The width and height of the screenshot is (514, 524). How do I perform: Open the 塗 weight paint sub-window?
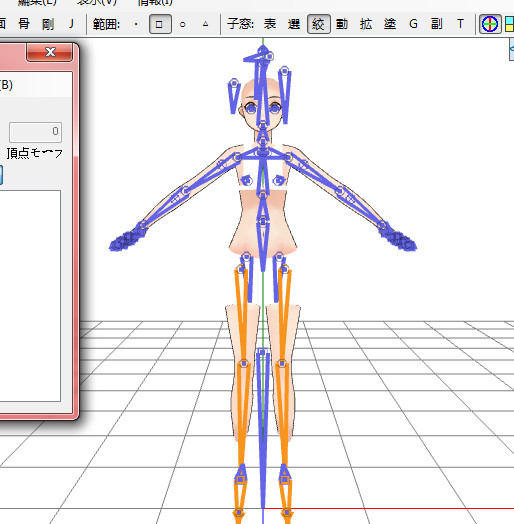390,24
